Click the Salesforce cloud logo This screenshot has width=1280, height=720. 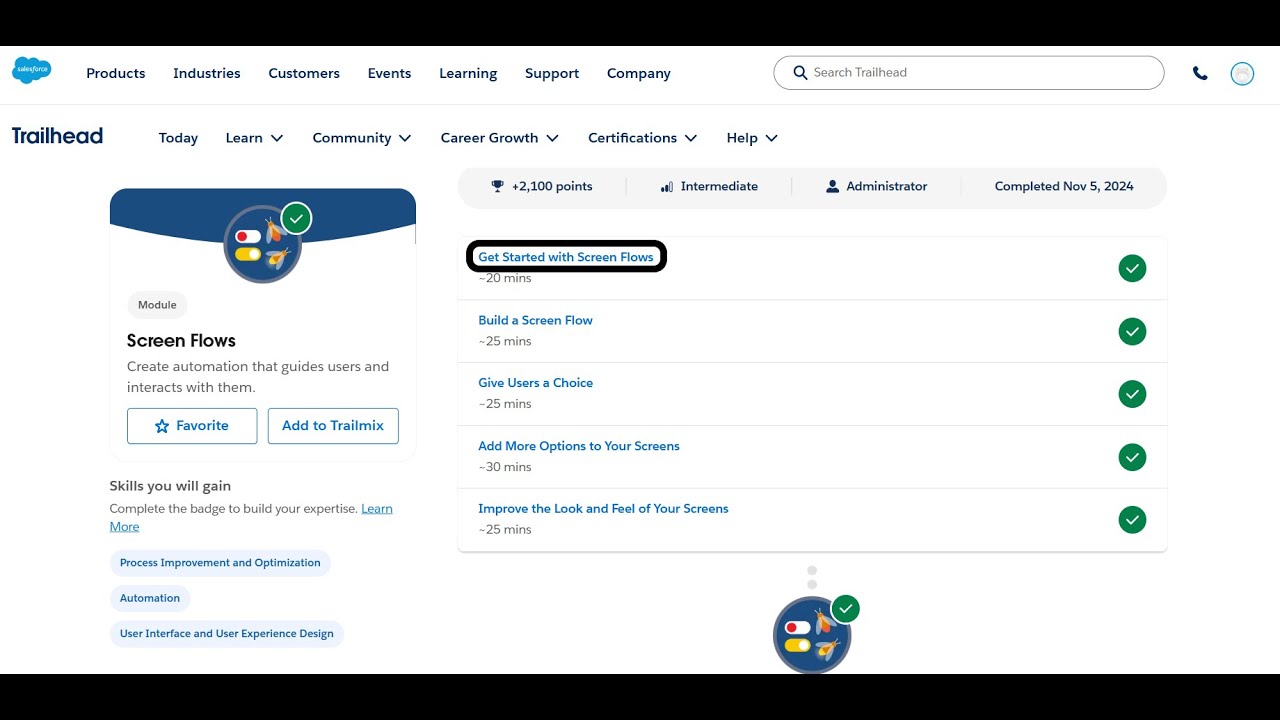31,70
